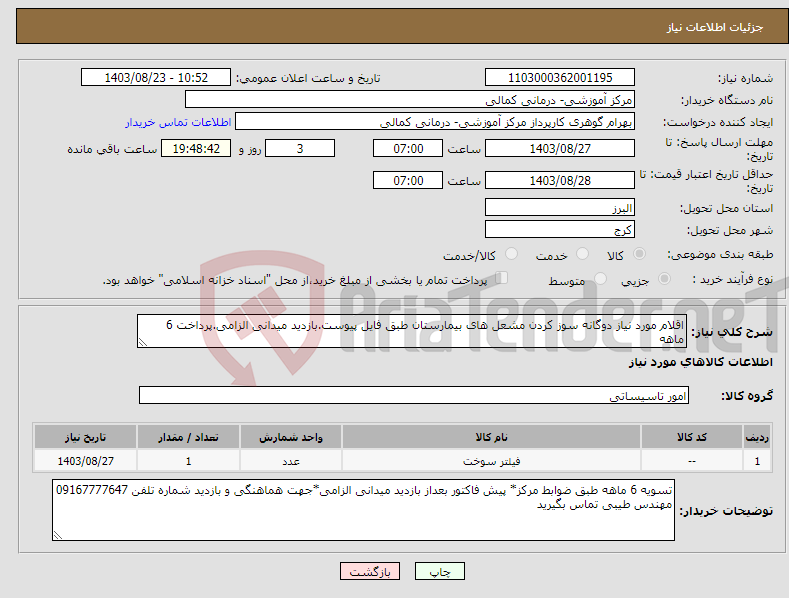This screenshot has height=598, width=789.
Task: Click the کد کالا cell showing --
Action: click(692, 461)
